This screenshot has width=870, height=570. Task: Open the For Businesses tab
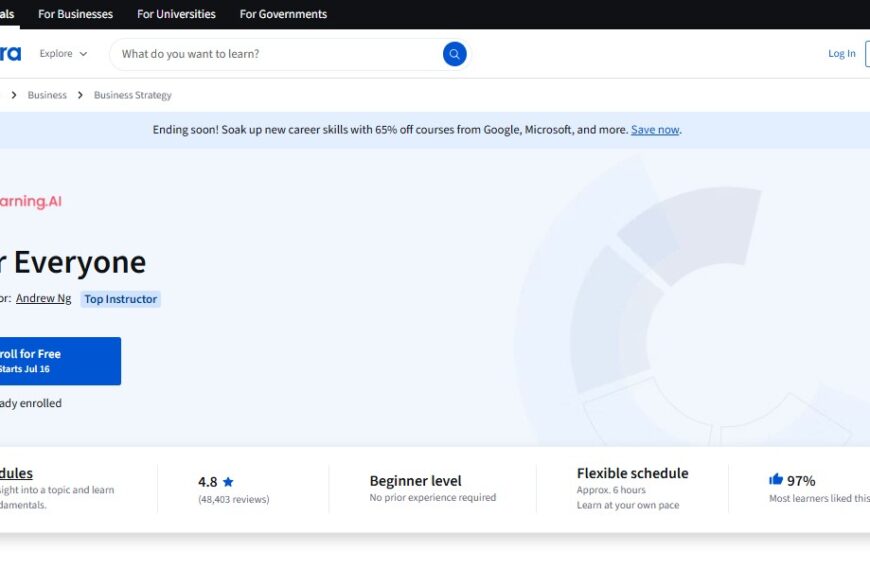(x=75, y=14)
